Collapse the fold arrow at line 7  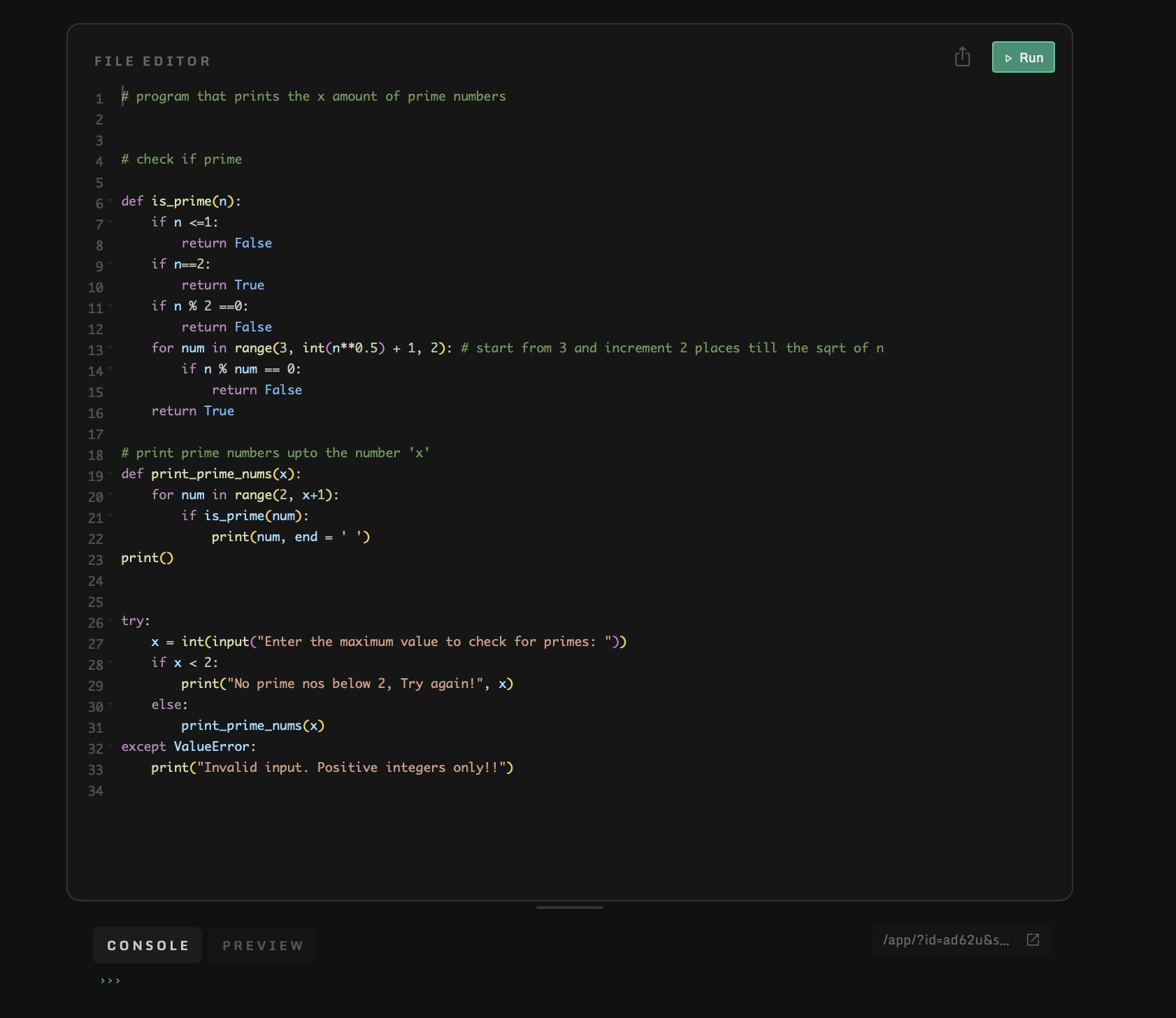pyautogui.click(x=110, y=222)
